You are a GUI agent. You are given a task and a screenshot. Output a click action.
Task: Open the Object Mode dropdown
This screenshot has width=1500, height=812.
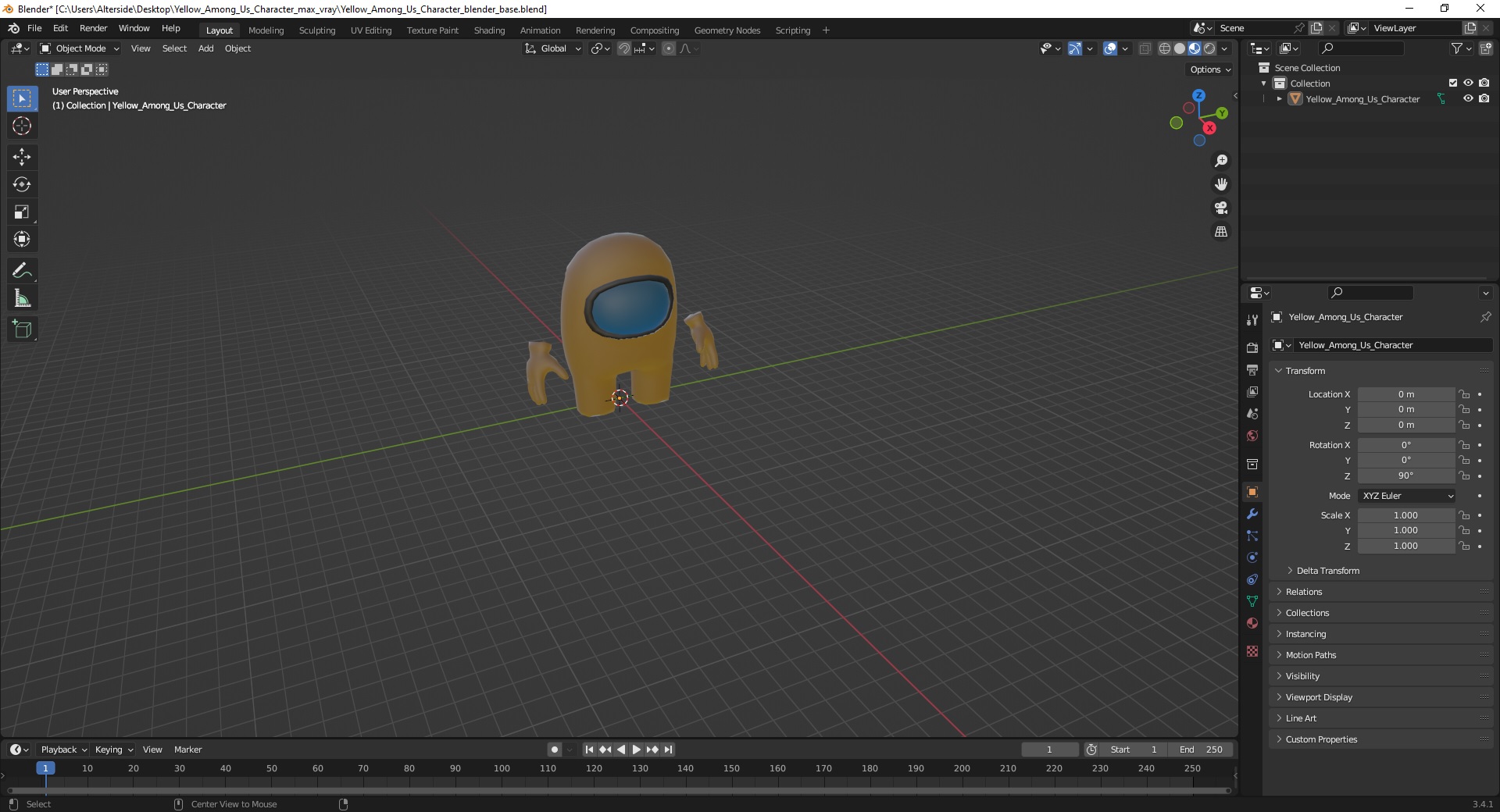pyautogui.click(x=80, y=48)
